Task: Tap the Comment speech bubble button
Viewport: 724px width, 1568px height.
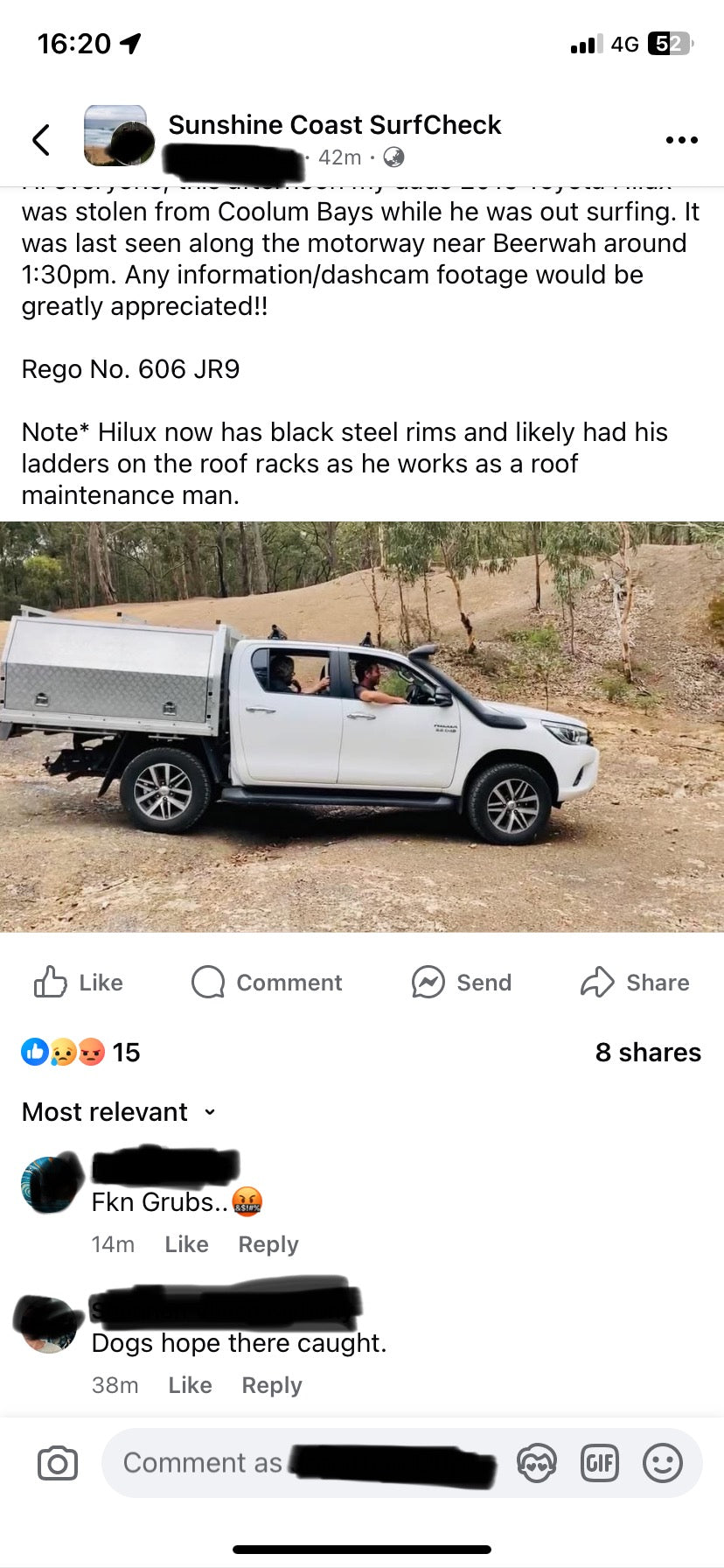Action: (267, 983)
